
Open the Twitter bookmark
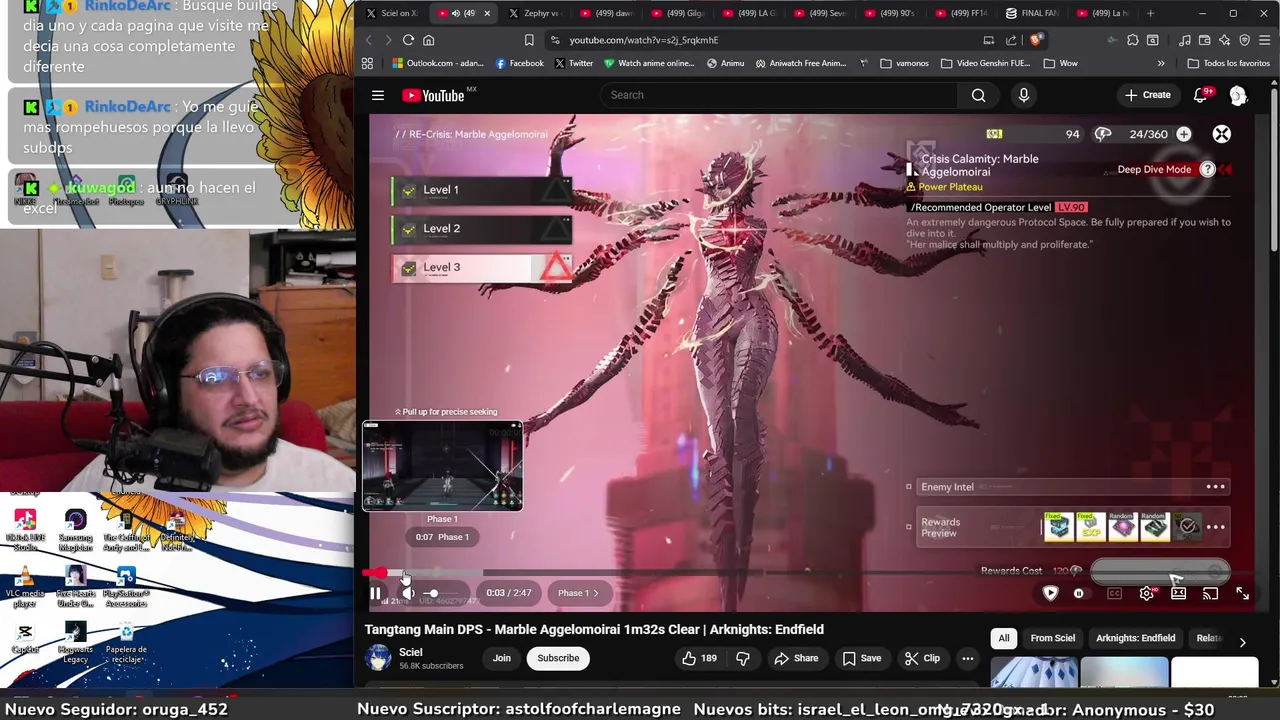pyautogui.click(x=574, y=63)
